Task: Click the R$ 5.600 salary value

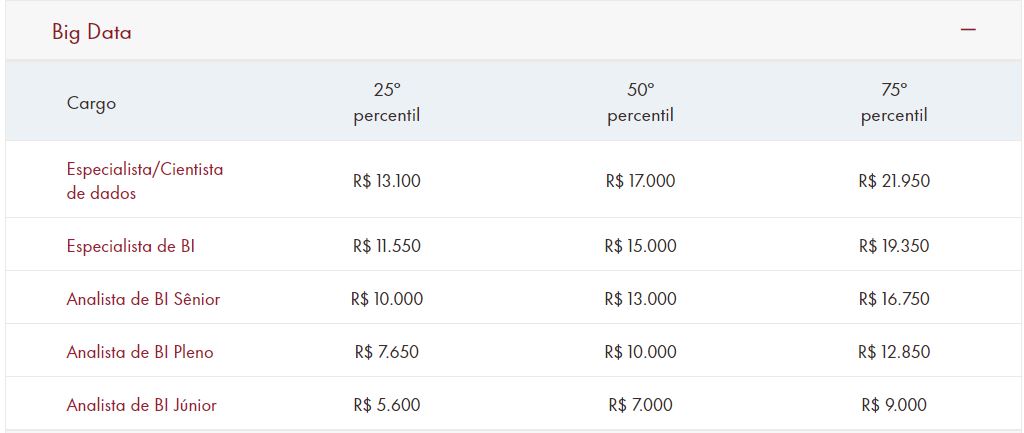Action: (387, 405)
